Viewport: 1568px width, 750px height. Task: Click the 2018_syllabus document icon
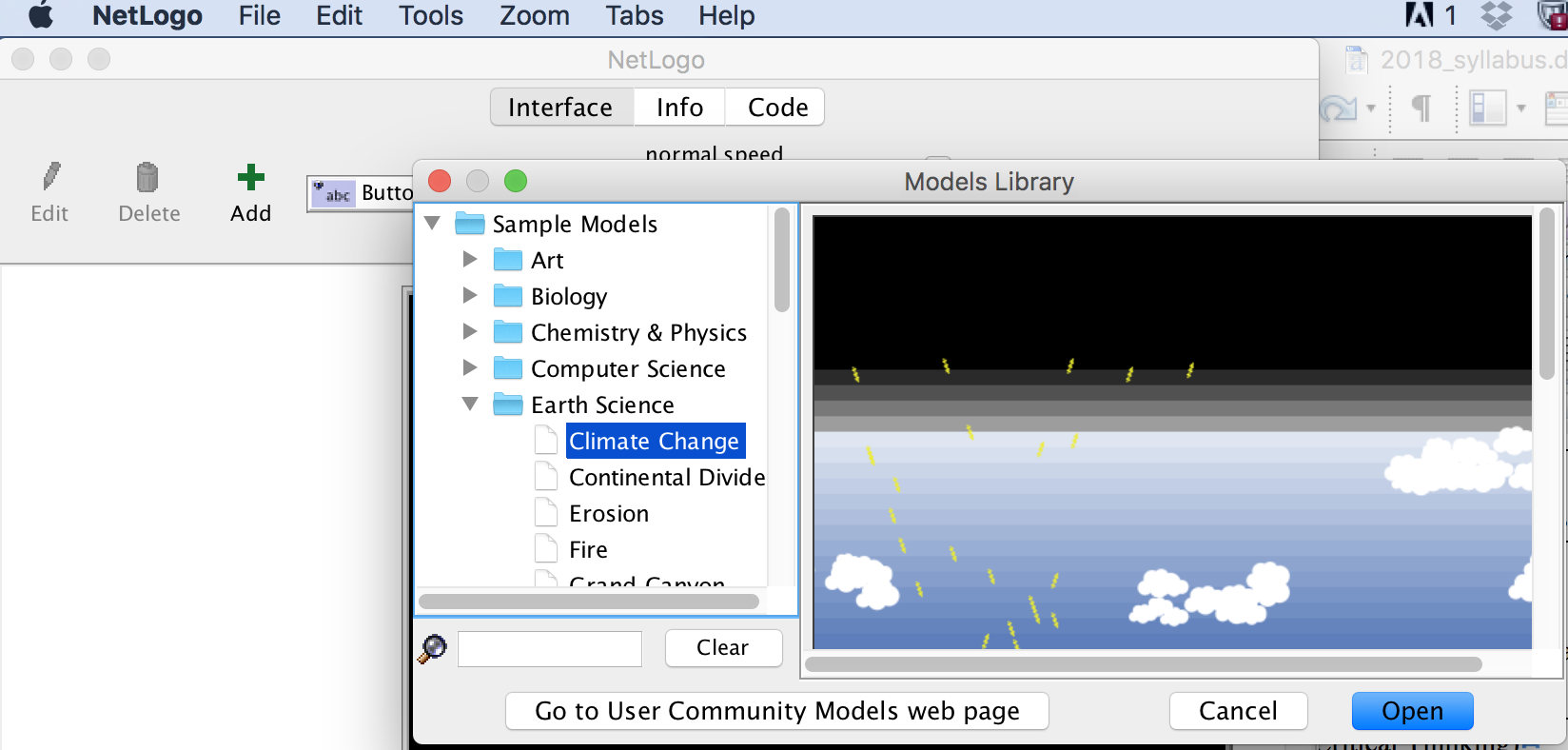point(1357,60)
